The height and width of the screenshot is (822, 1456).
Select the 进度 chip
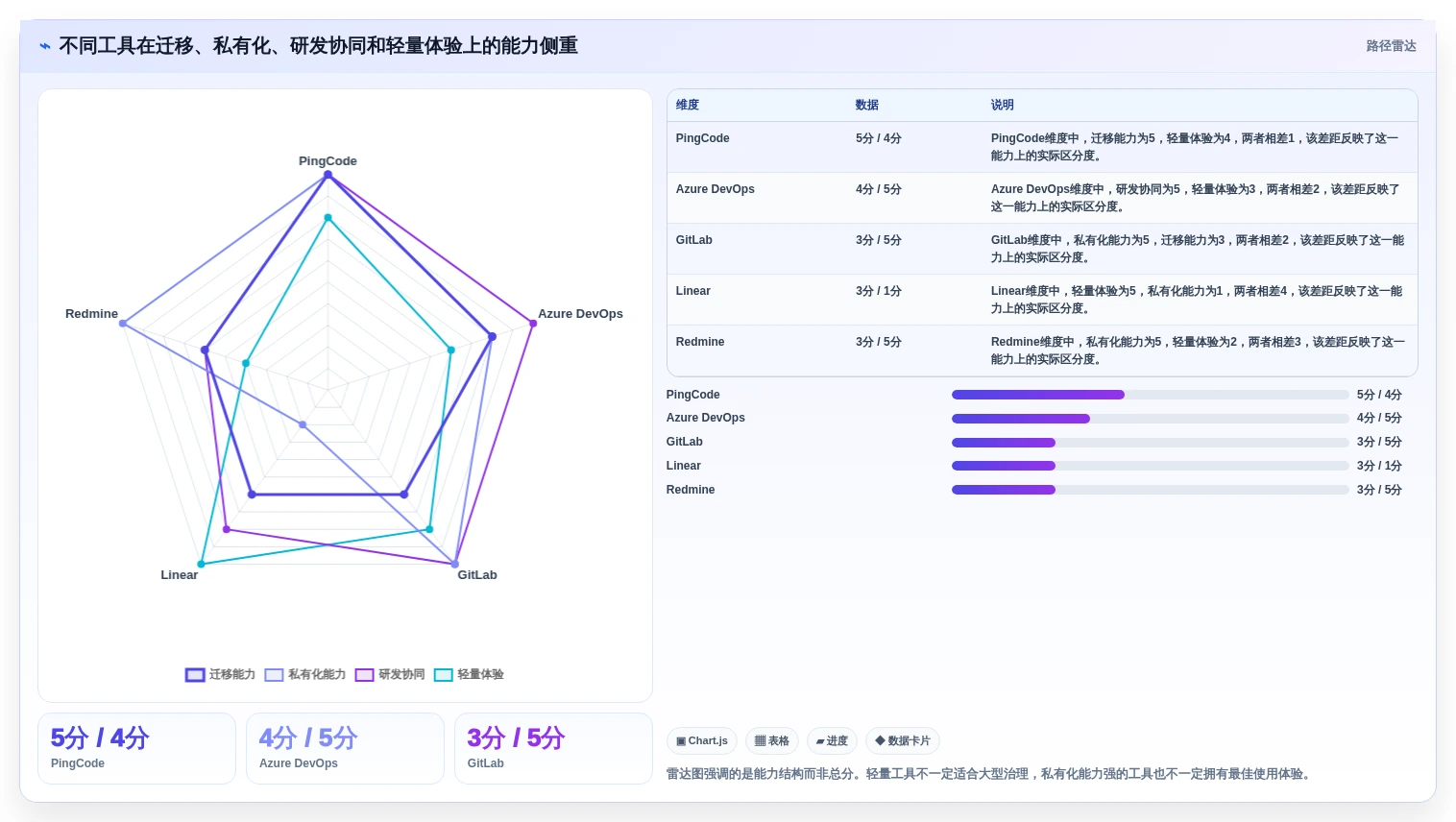pos(832,741)
